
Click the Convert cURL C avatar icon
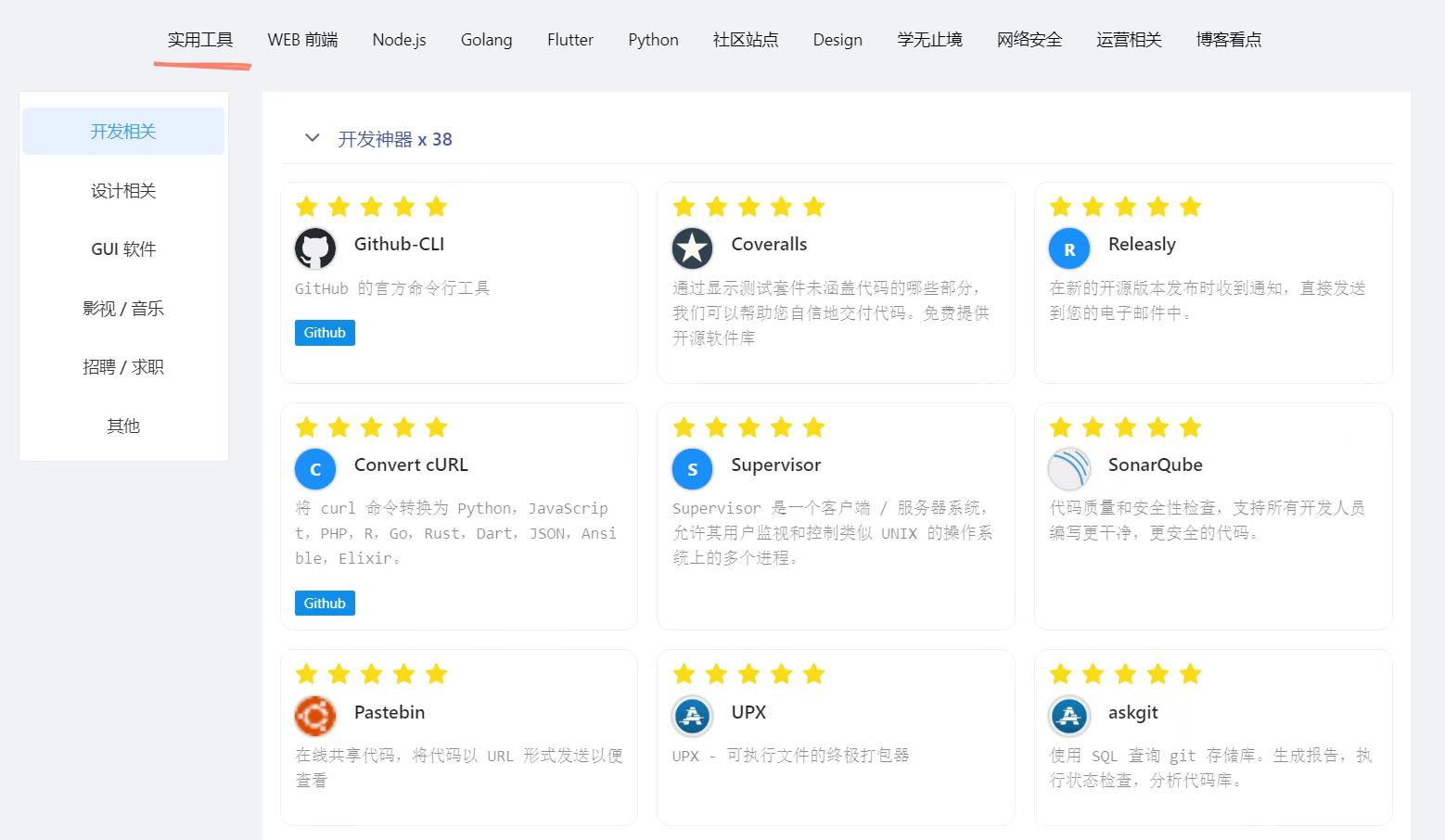pyautogui.click(x=315, y=469)
